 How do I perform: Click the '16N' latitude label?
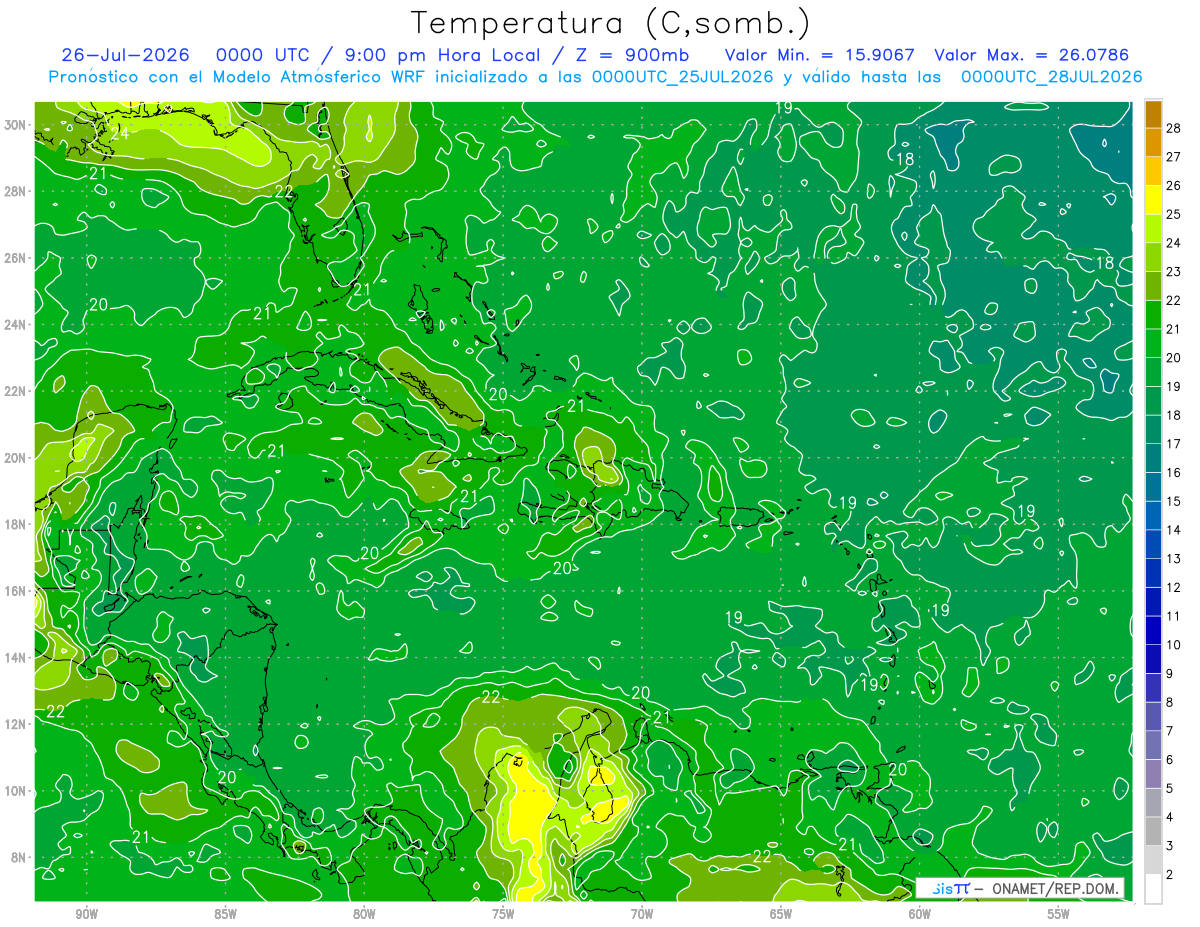[x=17, y=591]
